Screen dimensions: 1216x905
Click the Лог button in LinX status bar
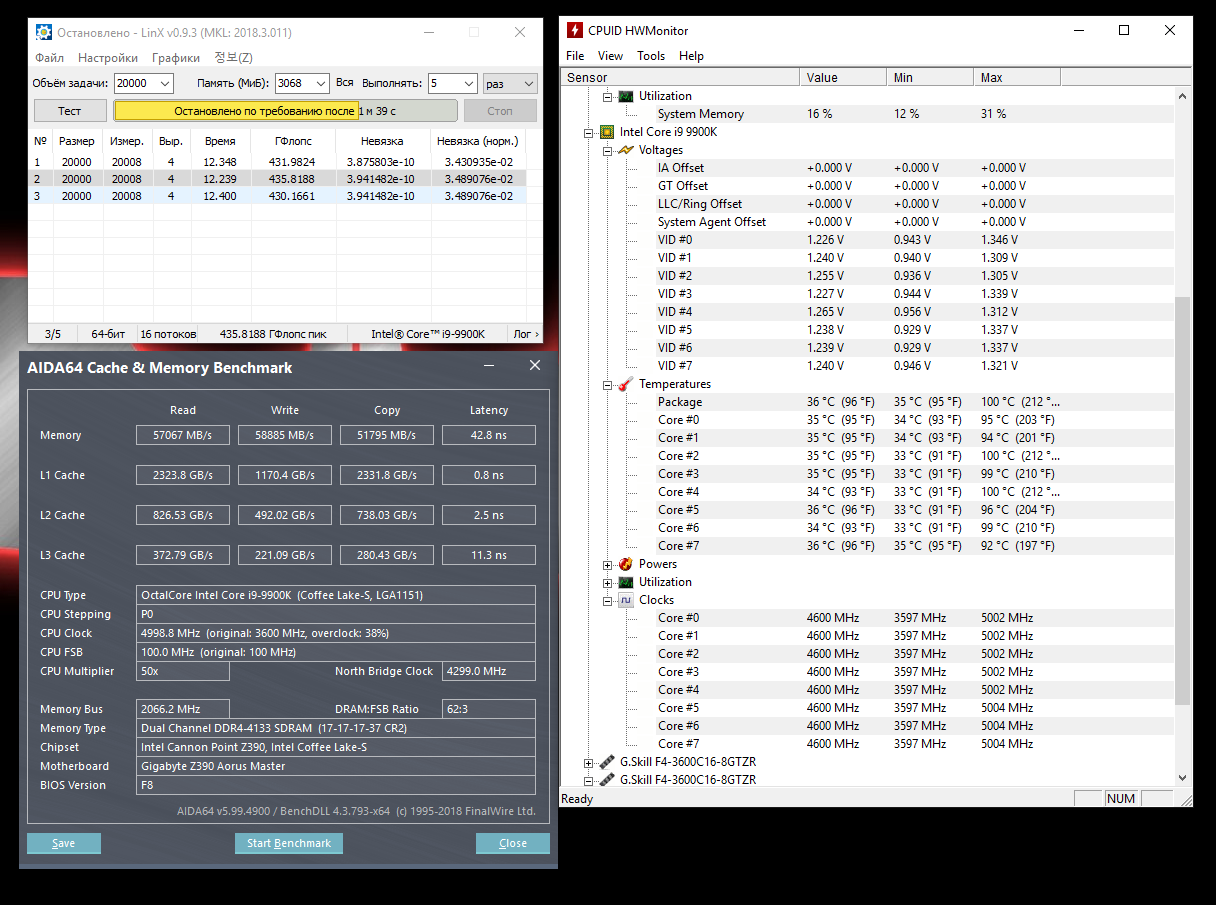[526, 334]
